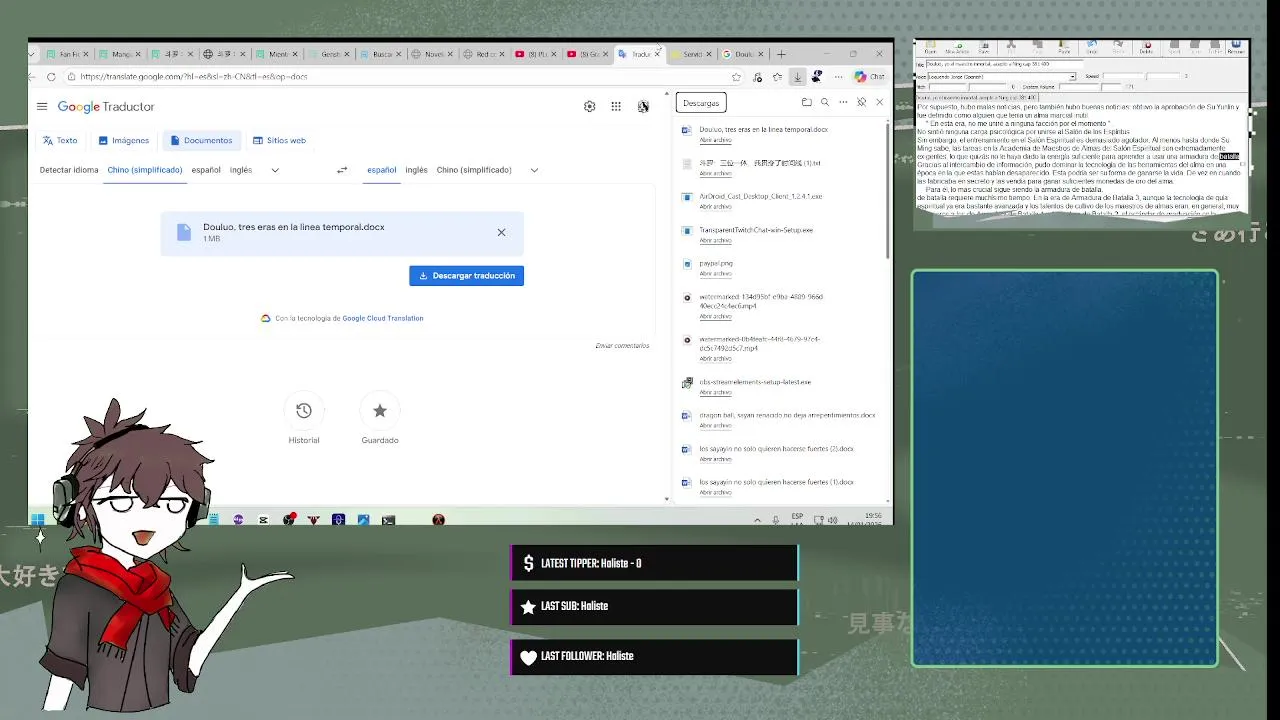Open the downloads folder from Descargas panel
Image resolution: width=1280 pixels, height=720 pixels.
coord(806,102)
